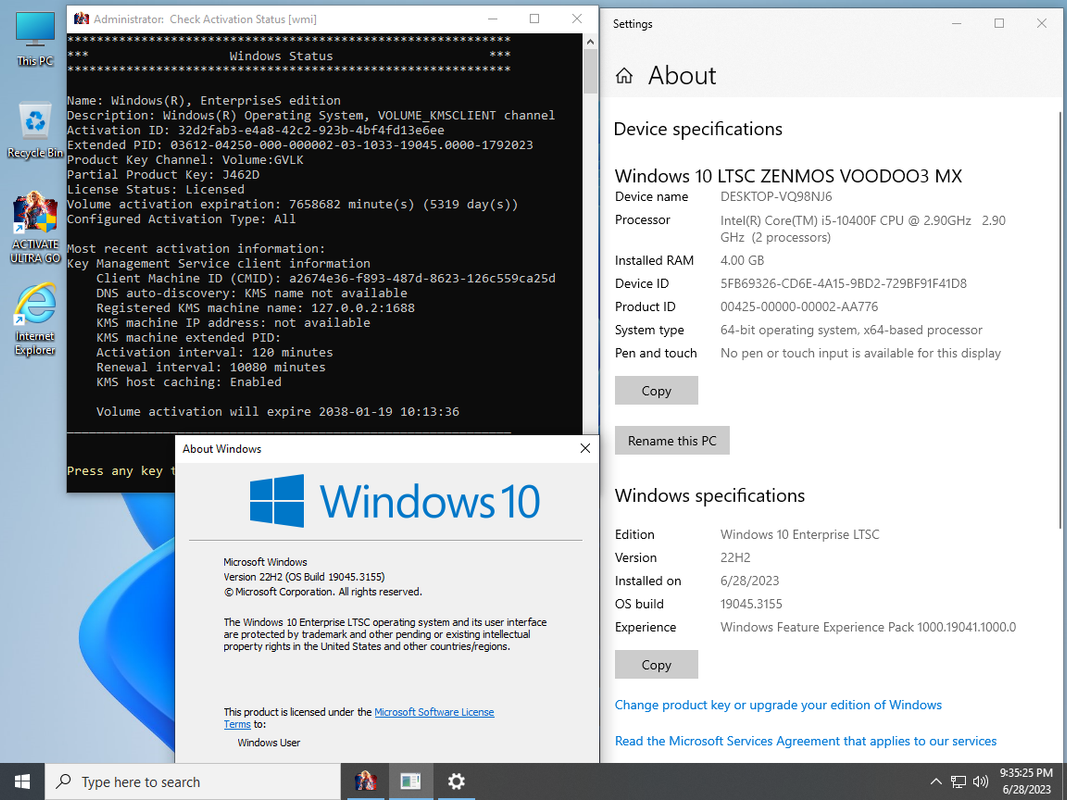This screenshot has width=1067, height=800.
Task: Maximize the Check Activation Status console
Action: 535,19
